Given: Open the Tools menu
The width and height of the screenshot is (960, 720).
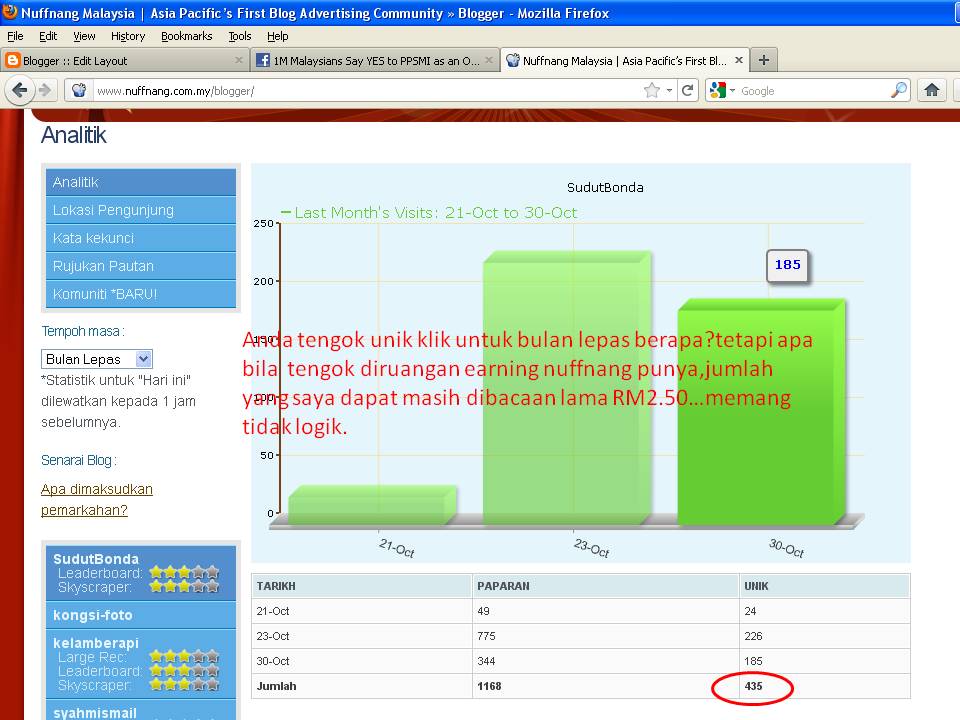Looking at the screenshot, I should 239,36.
